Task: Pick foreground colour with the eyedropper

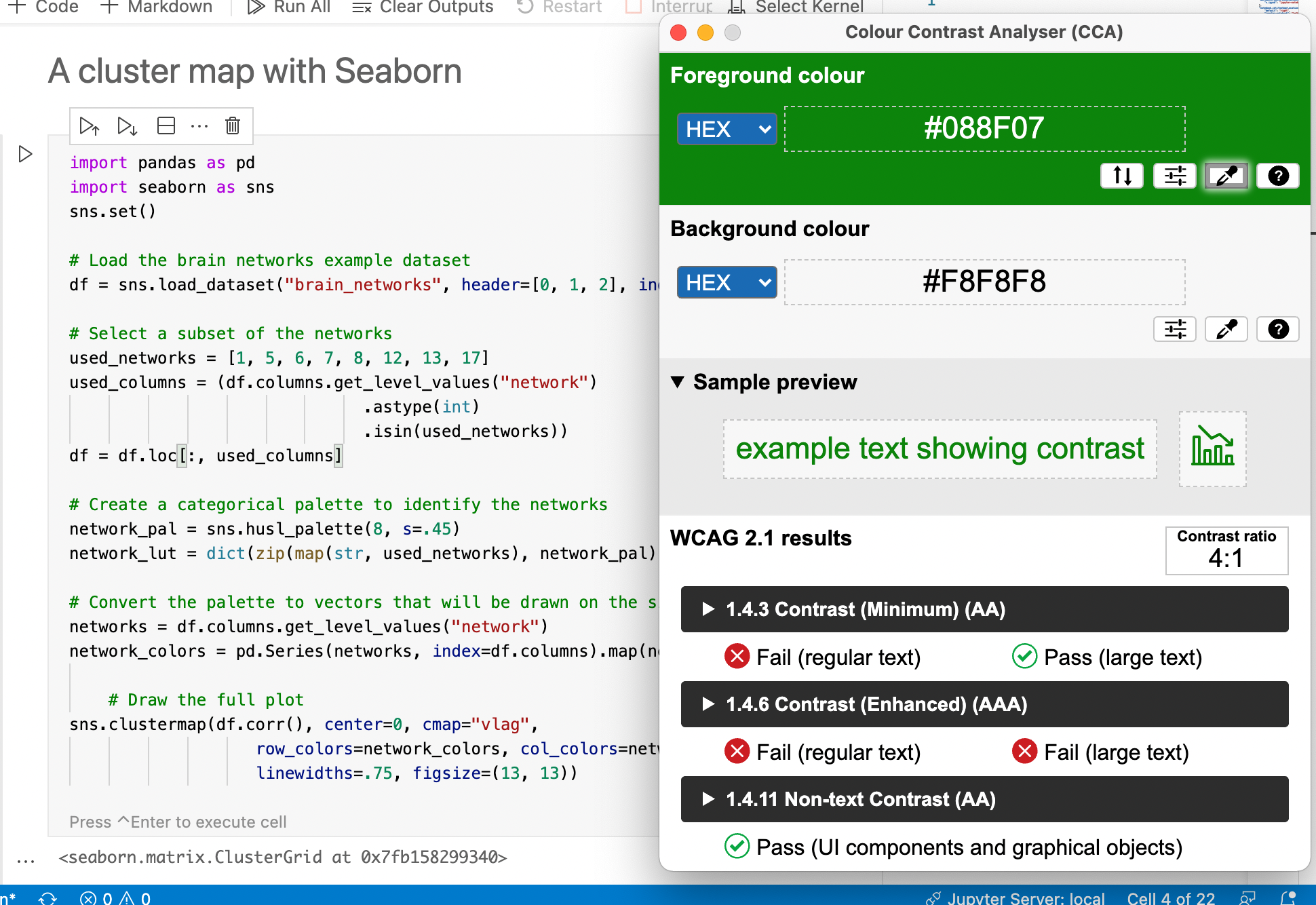Action: coord(1226,176)
